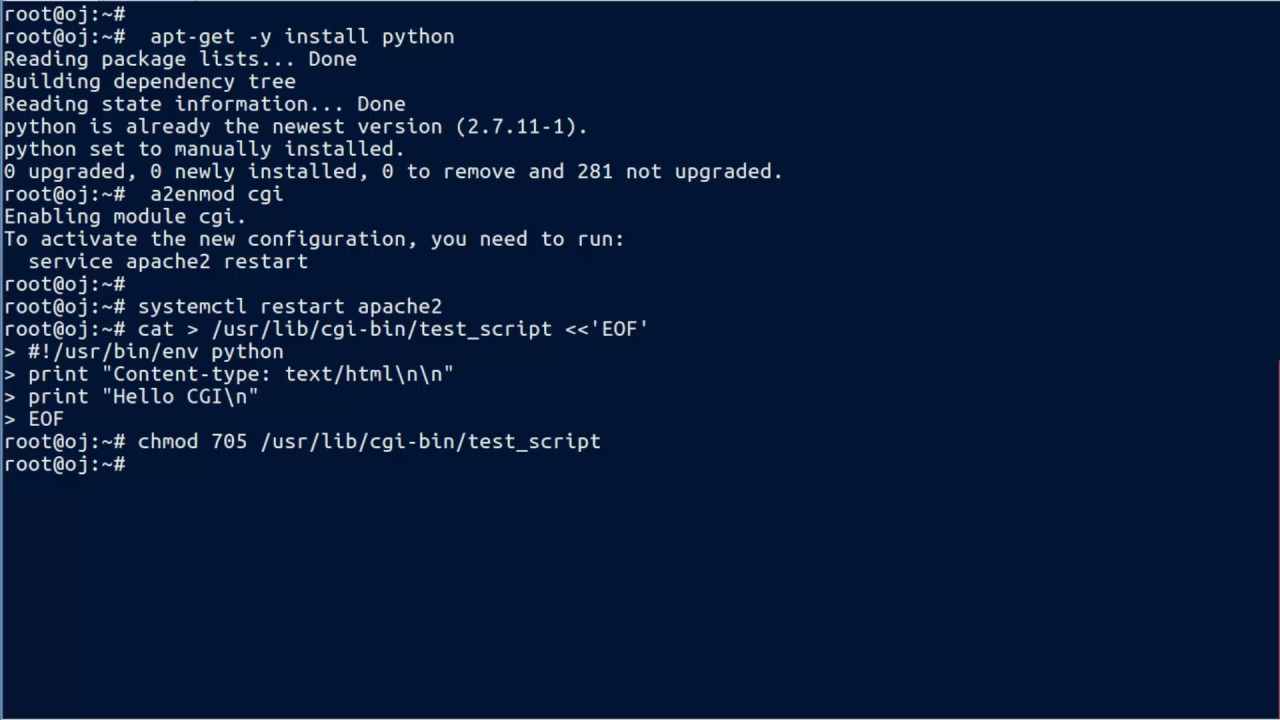
Task: Click the 'Enabling module cgi.' output line
Action: [x=125, y=217]
